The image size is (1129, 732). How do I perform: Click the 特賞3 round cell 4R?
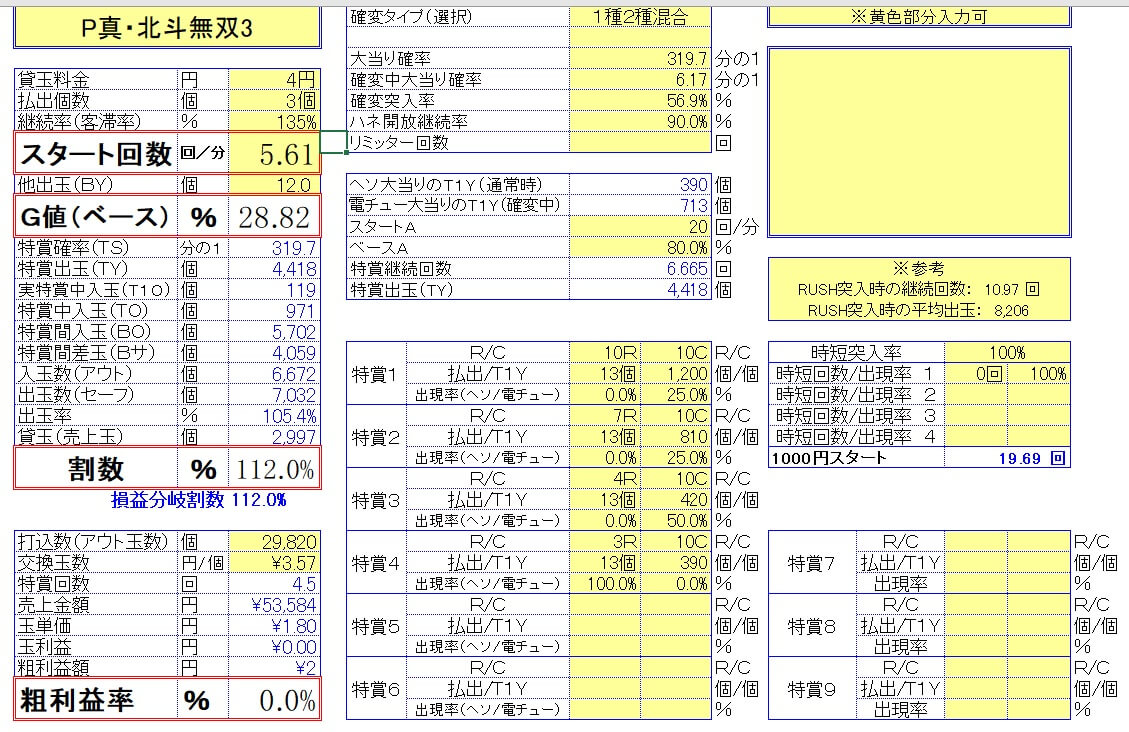coord(605,479)
